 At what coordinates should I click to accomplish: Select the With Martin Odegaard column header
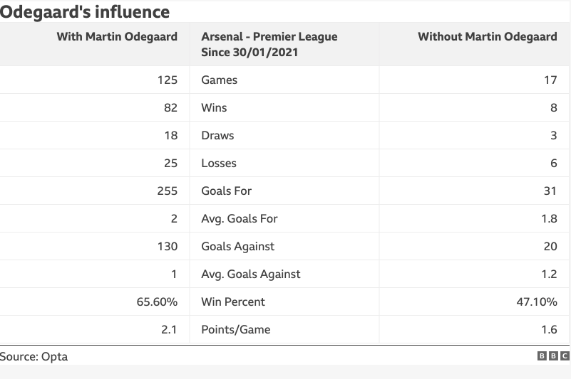(x=117, y=37)
